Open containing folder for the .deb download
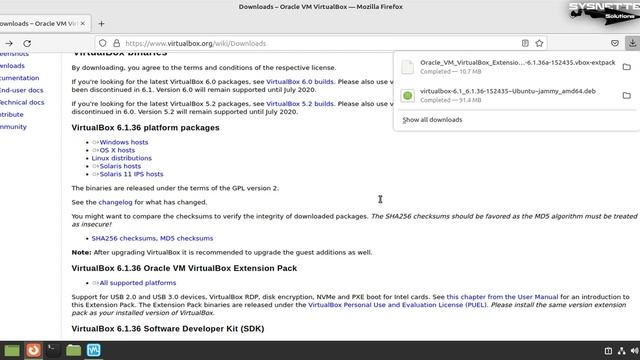The height and width of the screenshot is (360, 640). click(627, 96)
